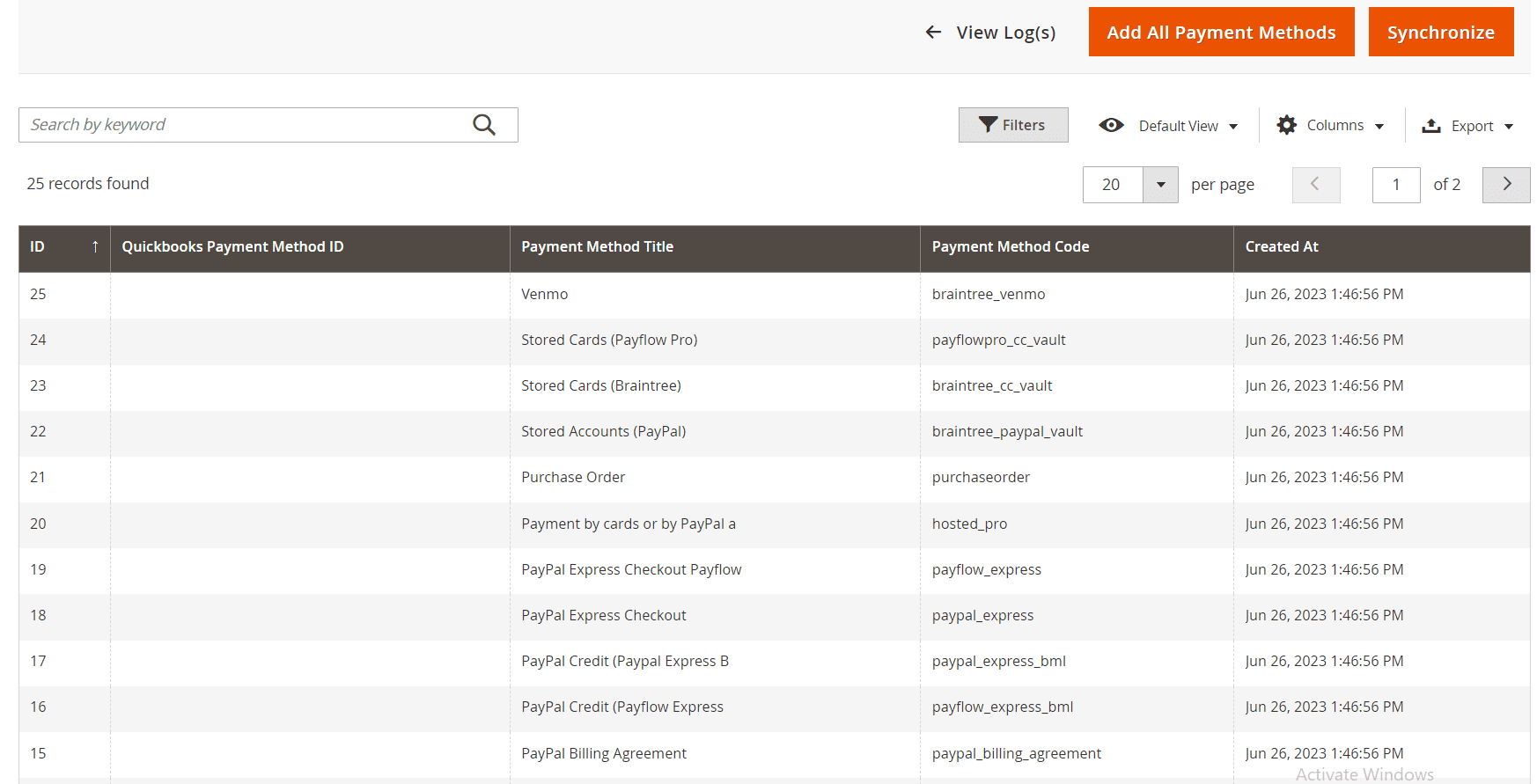Click the export upload icon
The image size is (1537, 784).
1431,126
